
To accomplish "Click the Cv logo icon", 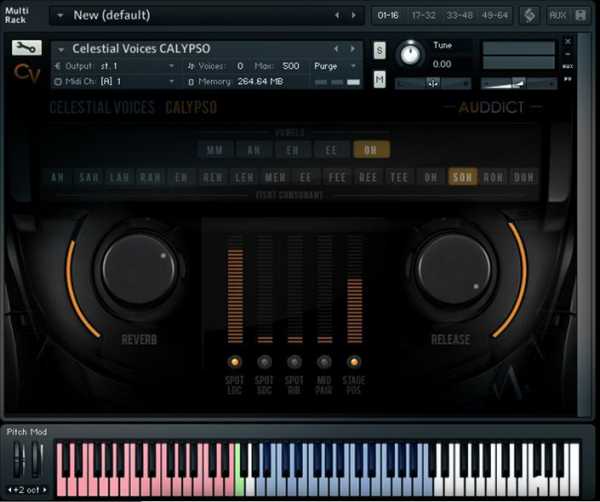I will 26,73.
